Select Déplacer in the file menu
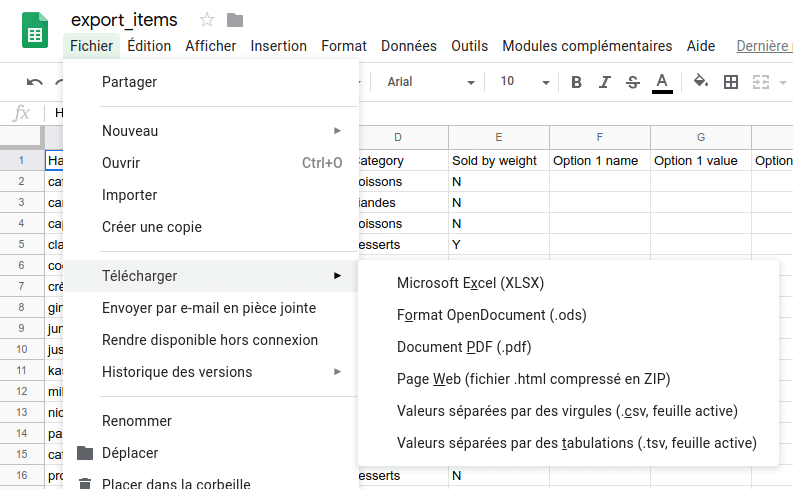The image size is (793, 489). (x=211, y=453)
